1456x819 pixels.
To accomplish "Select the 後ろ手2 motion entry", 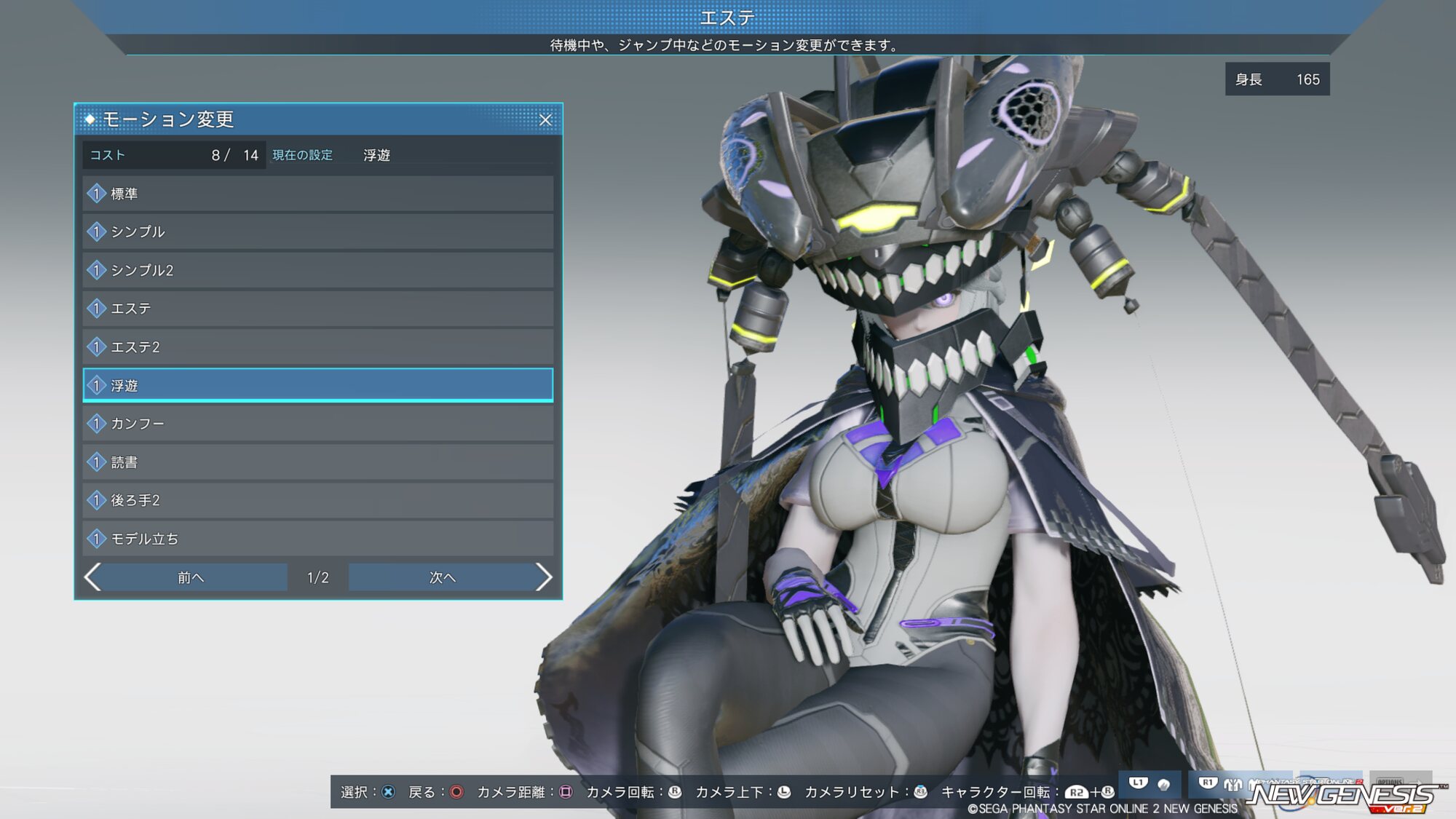I will click(x=318, y=500).
